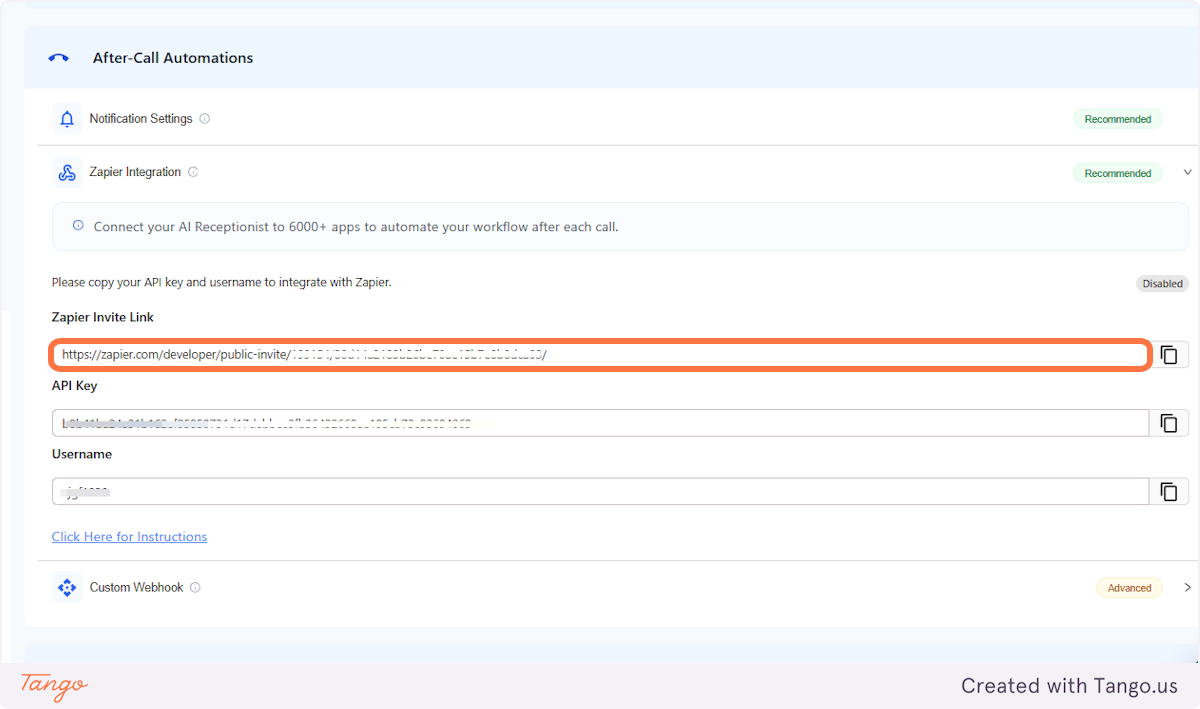Click the After-Call Automations phone icon

pos(59,58)
